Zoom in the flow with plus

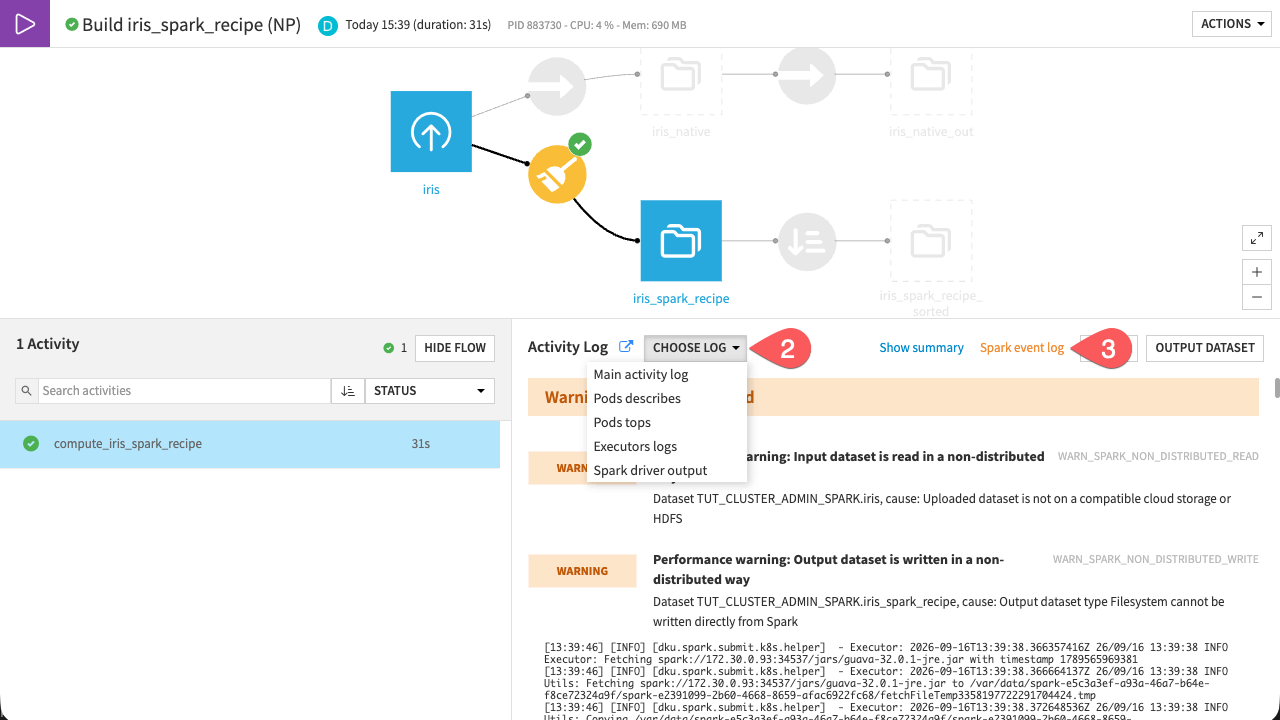[x=1257, y=272]
